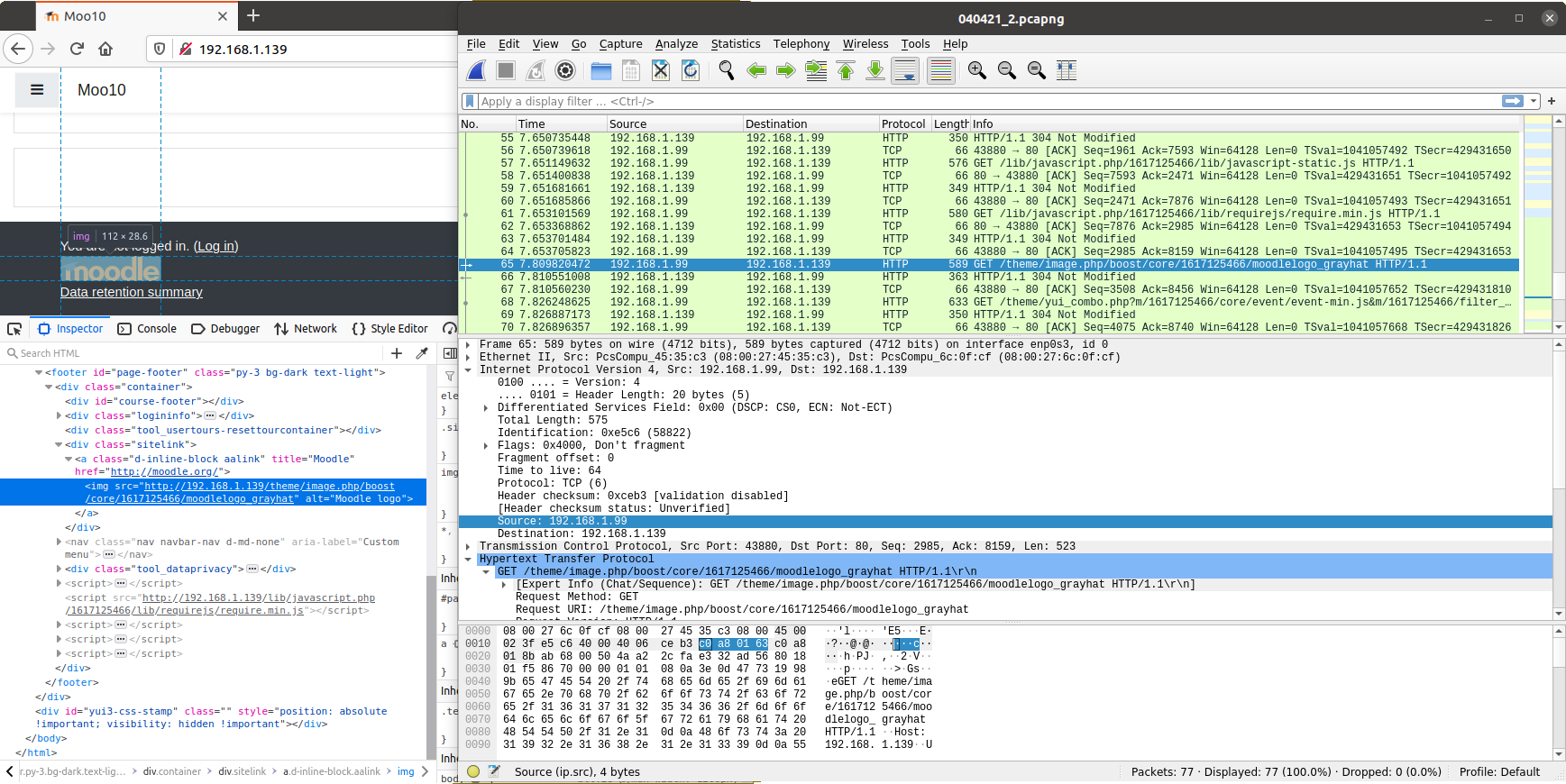Toggle the Moodle side panel hamburger
The height and width of the screenshot is (784, 1566).
tap(37, 89)
